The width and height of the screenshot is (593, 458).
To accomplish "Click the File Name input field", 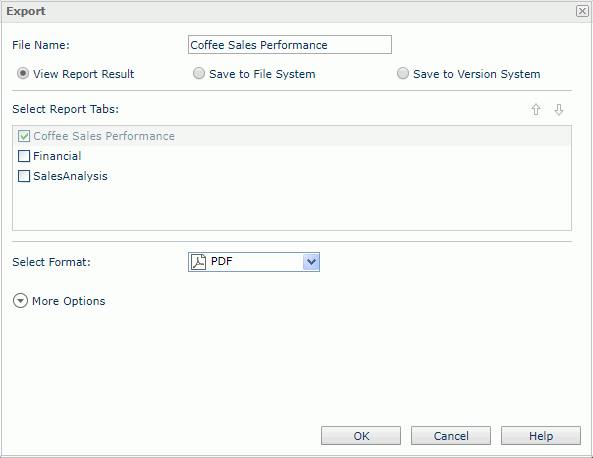I will pos(290,45).
